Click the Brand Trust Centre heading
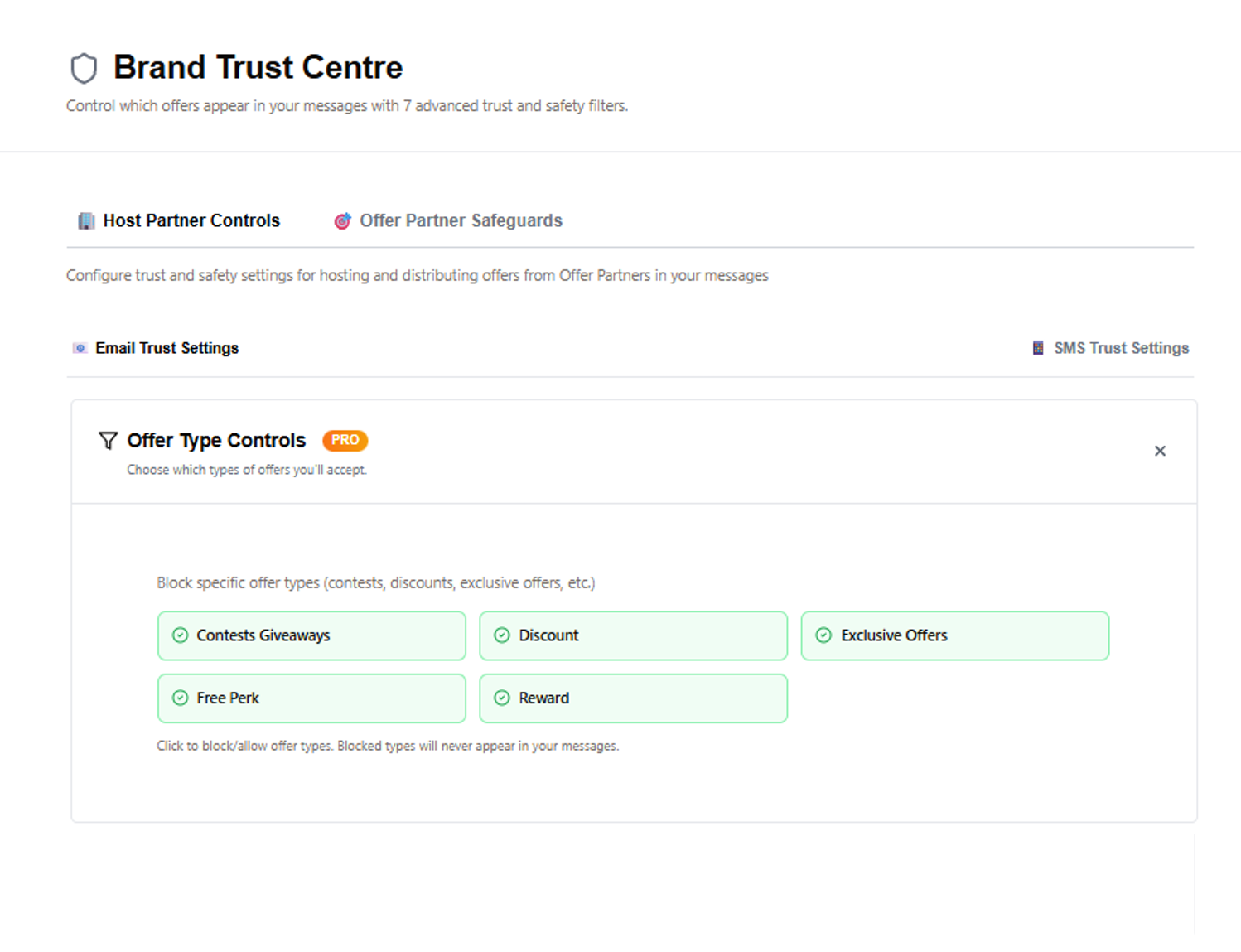This screenshot has height=952, width=1241. [258, 68]
